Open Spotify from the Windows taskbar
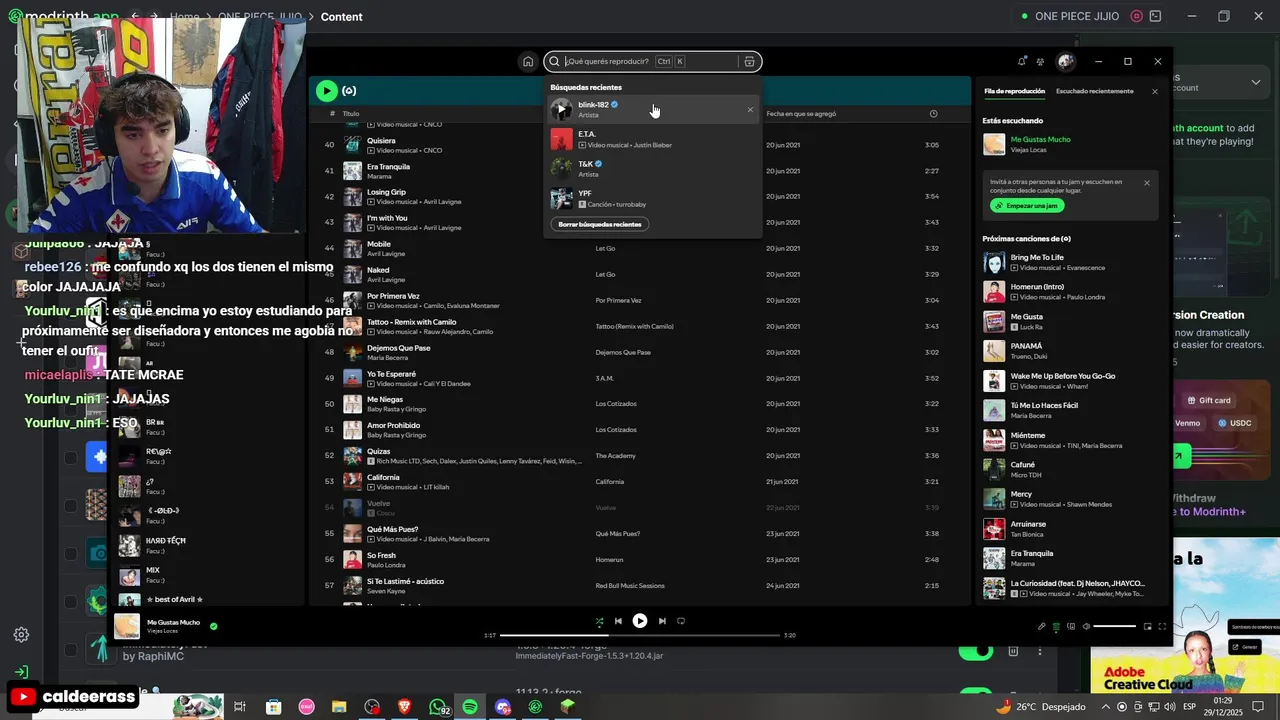This screenshot has width=1280, height=720. [x=470, y=707]
